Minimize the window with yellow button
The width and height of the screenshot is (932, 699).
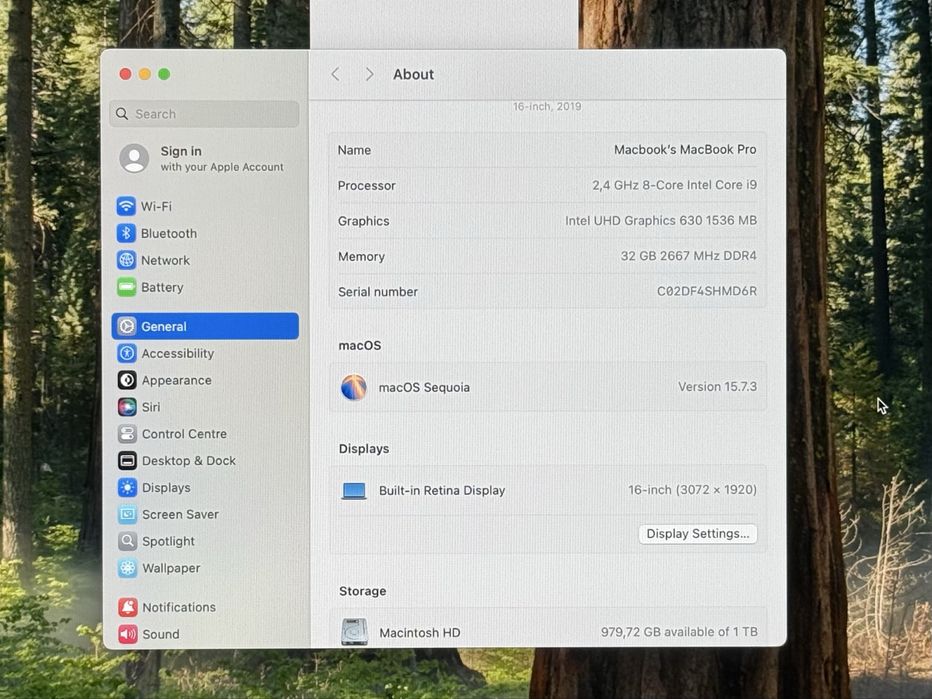click(x=144, y=74)
